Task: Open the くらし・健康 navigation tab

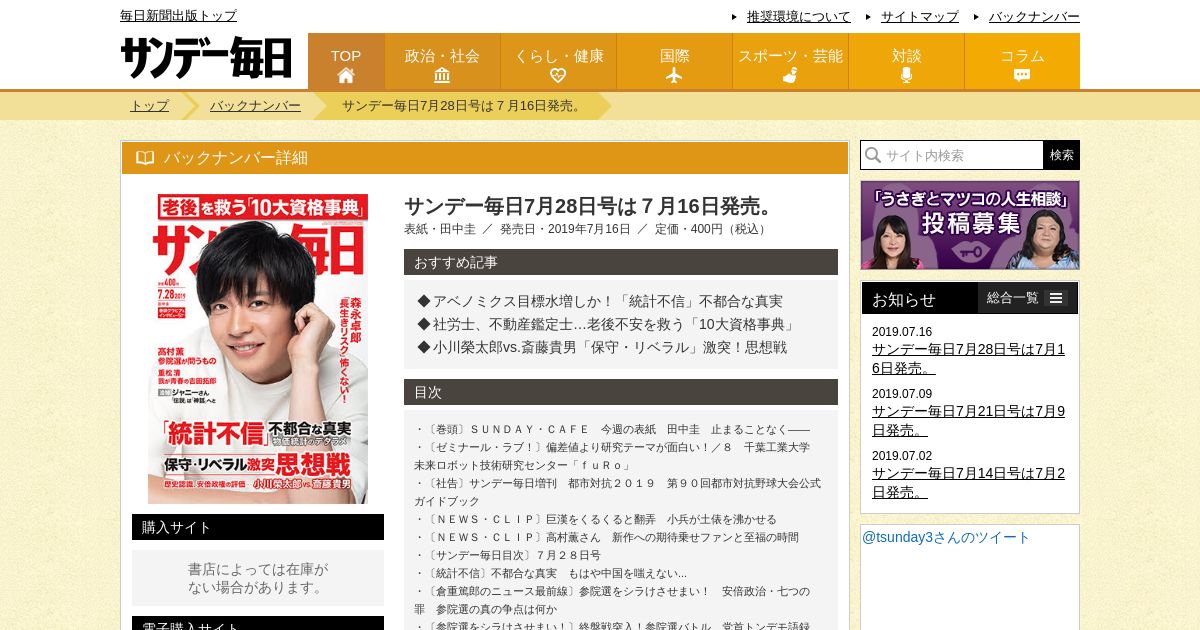Action: tap(558, 61)
